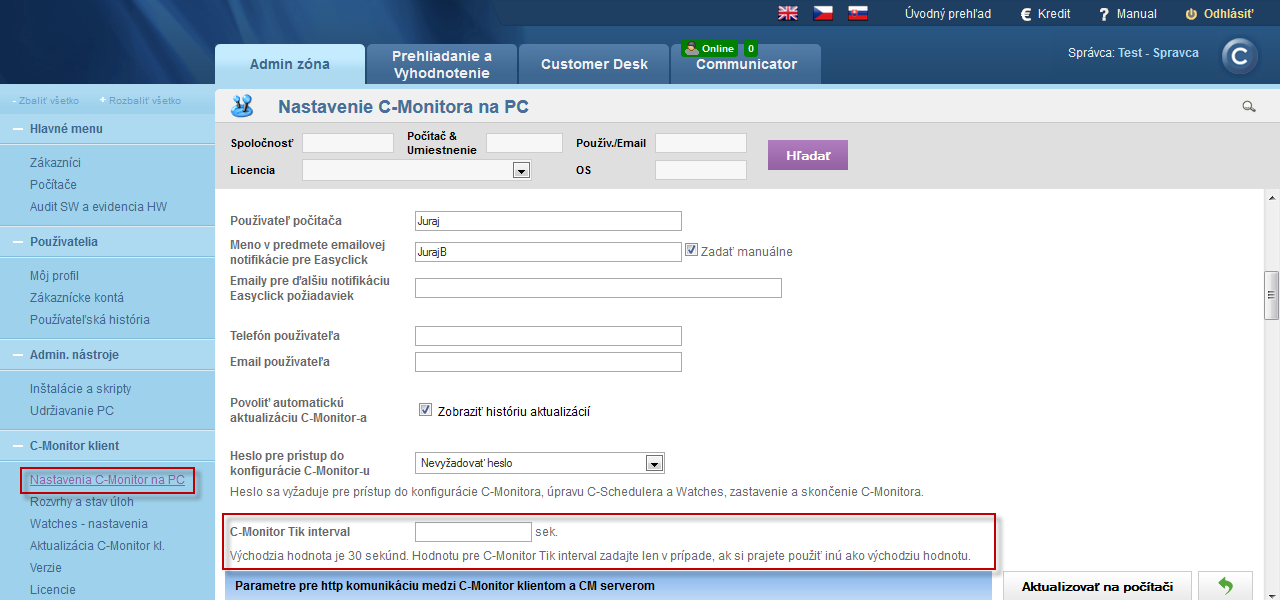Open Počítače in the sidebar
Screen dimensions: 1280x600
coord(53,185)
